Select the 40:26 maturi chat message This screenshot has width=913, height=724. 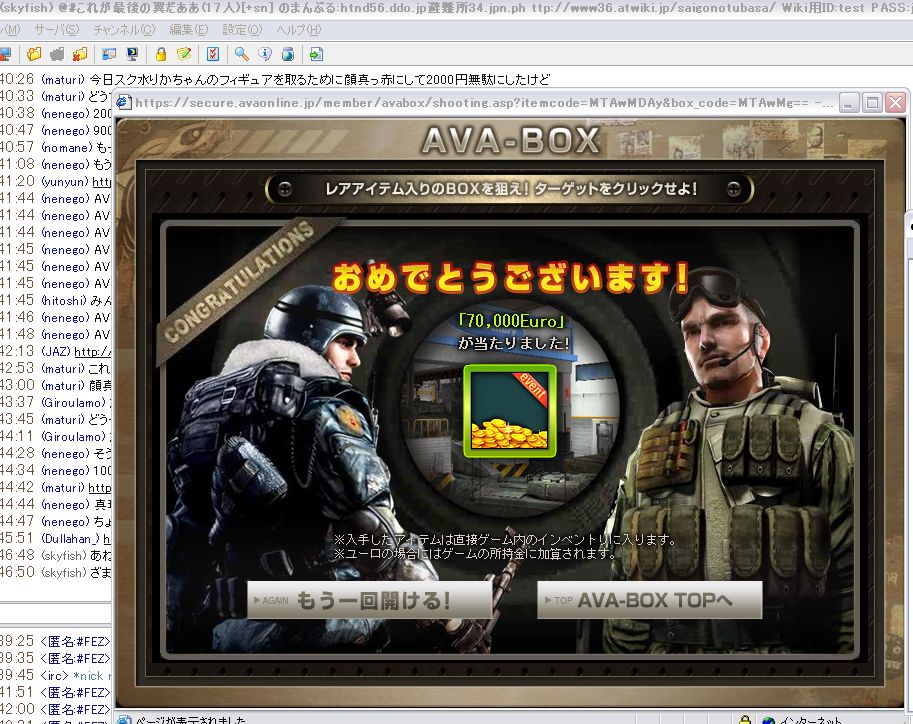274,79
